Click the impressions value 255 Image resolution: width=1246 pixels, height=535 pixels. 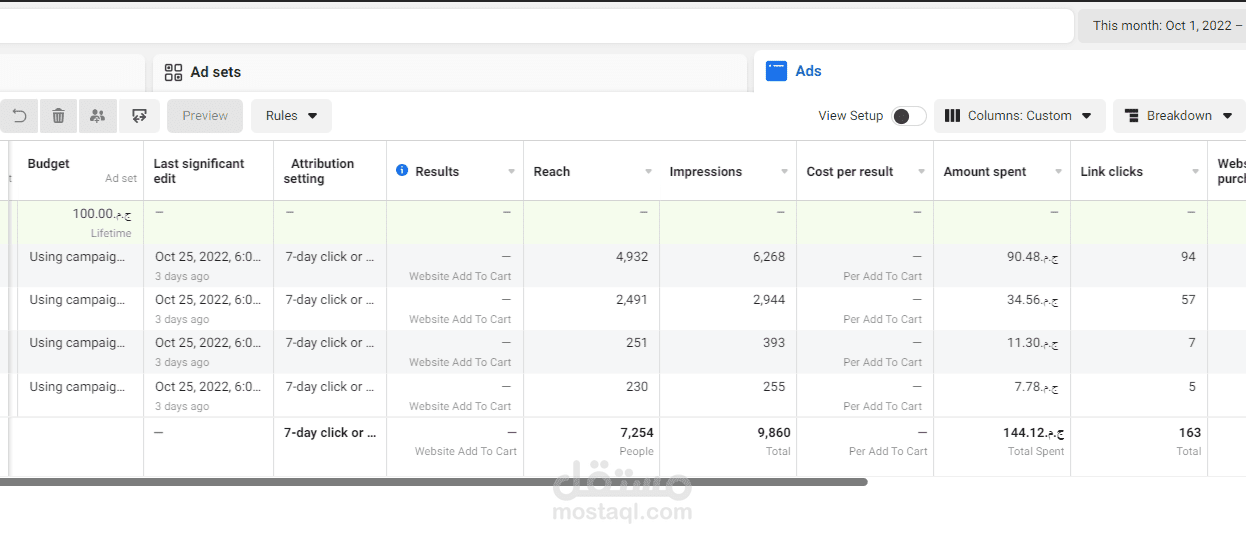tap(774, 387)
